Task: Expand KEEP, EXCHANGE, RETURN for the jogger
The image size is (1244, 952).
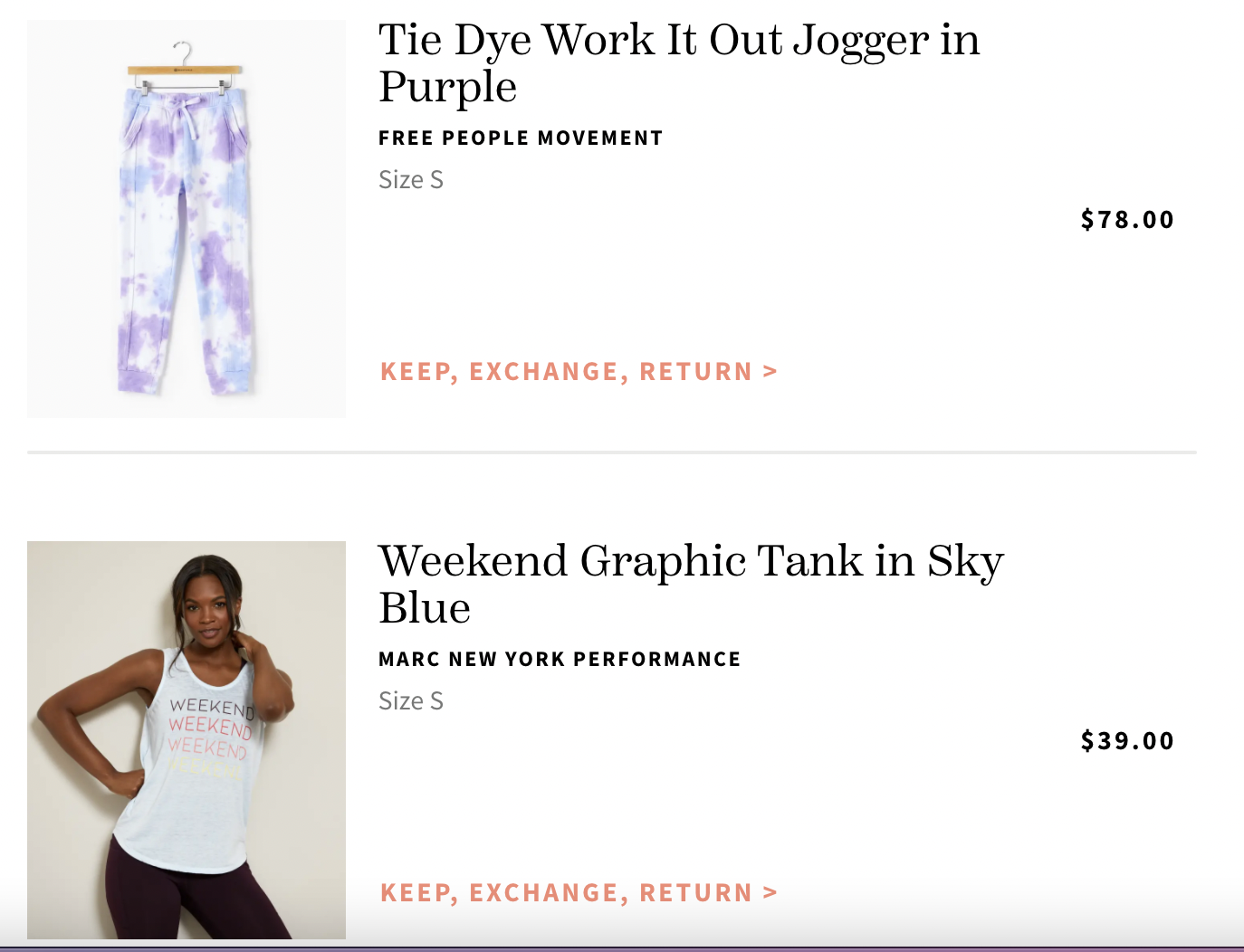Action: (x=577, y=371)
